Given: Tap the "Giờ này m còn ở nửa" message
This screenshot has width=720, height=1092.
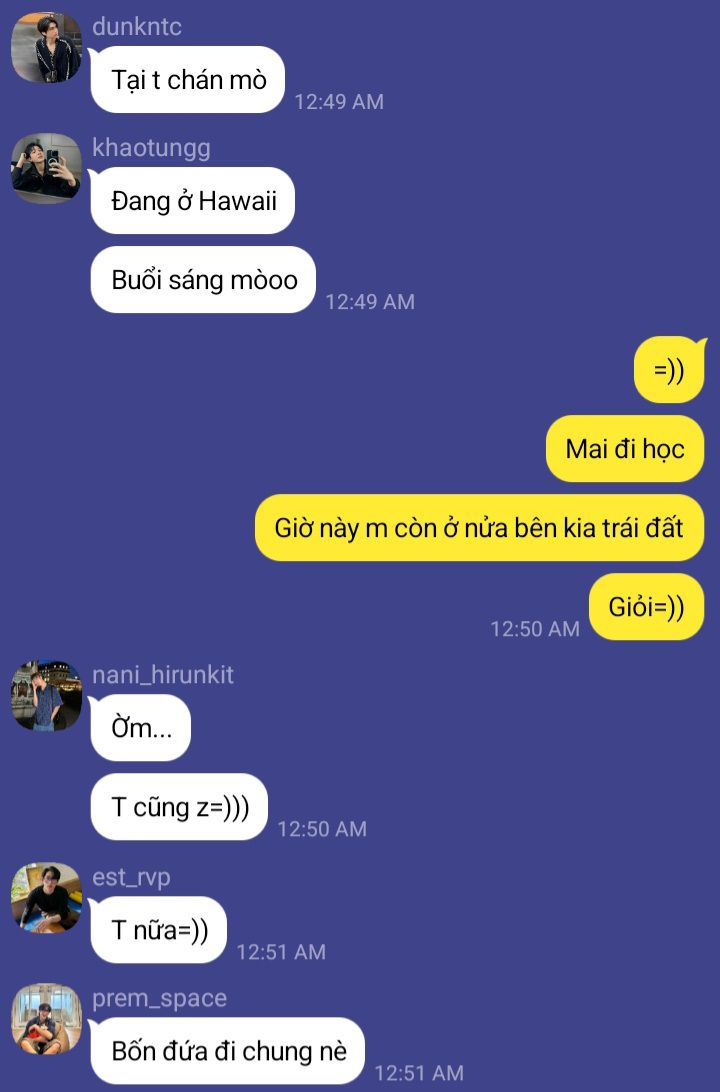Looking at the screenshot, I should 480,527.
